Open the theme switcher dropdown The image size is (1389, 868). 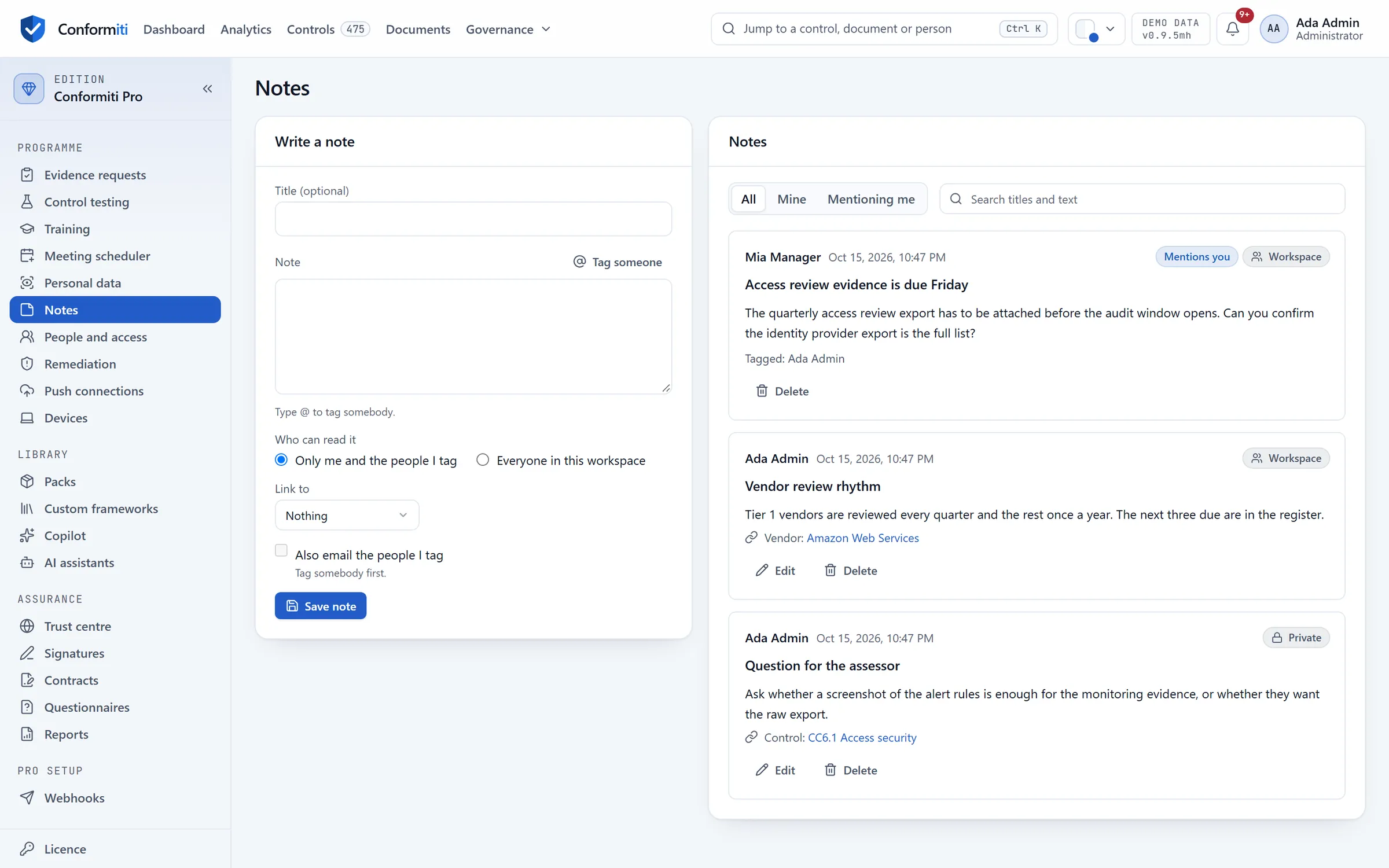1096,29
